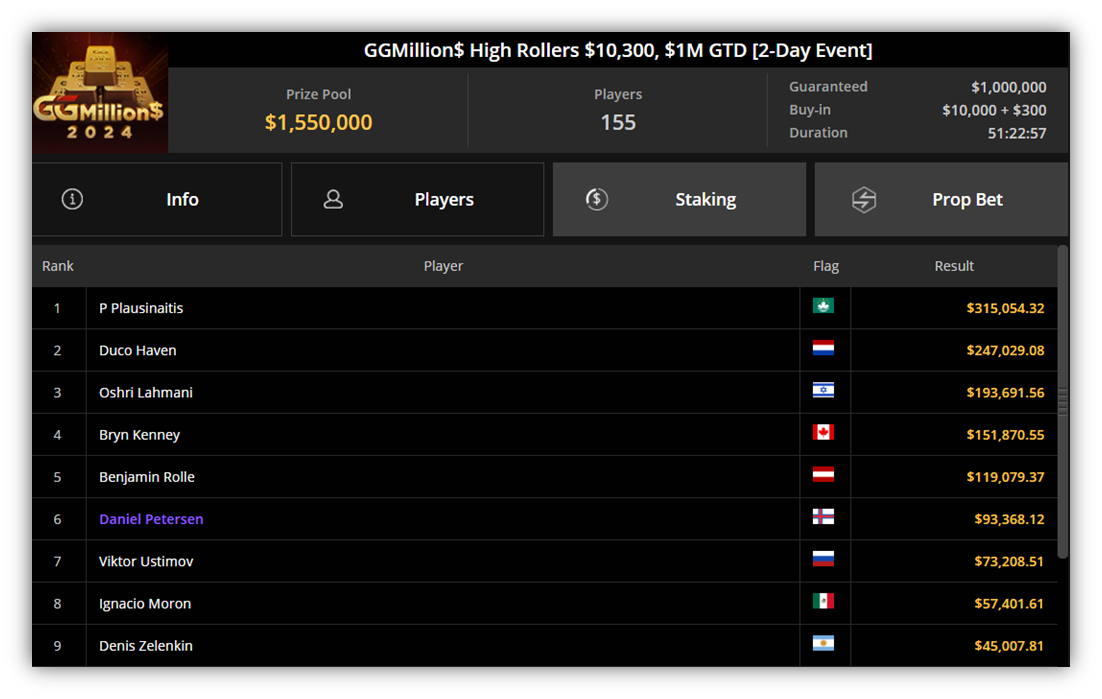Click the Result column header

click(x=954, y=266)
